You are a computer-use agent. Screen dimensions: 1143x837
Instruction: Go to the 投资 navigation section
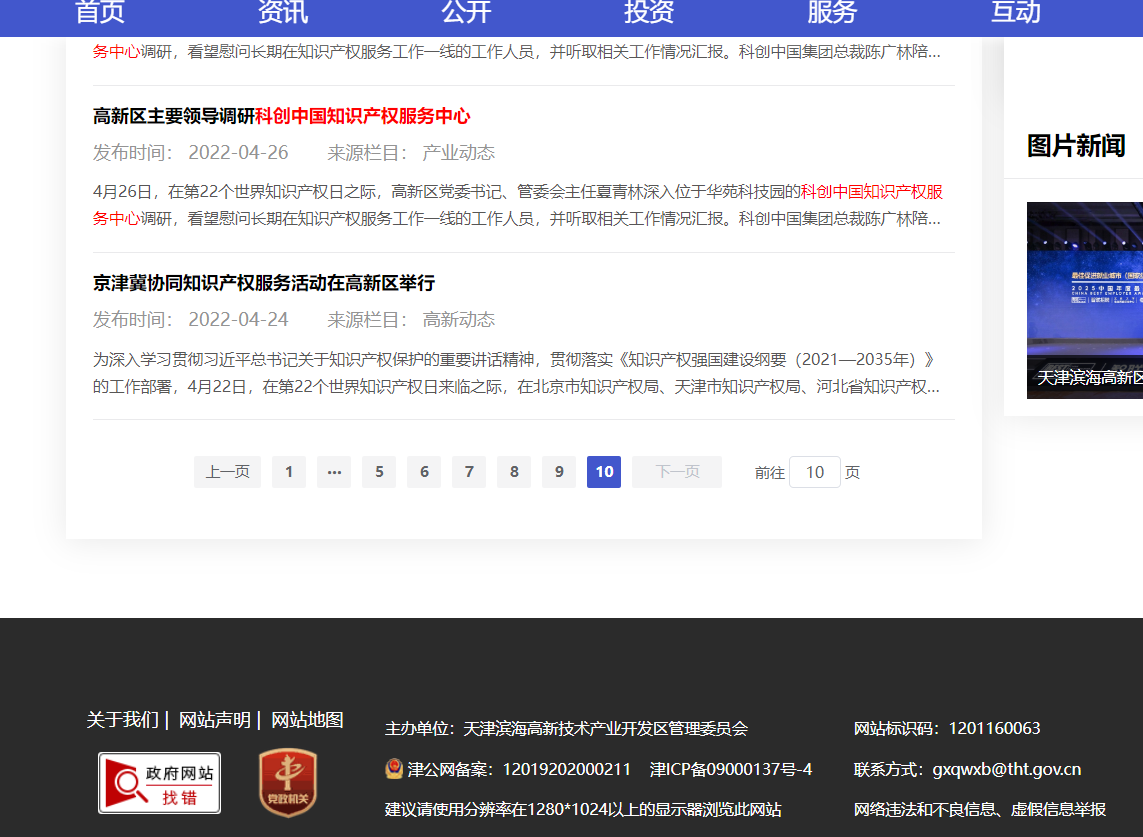(x=649, y=13)
